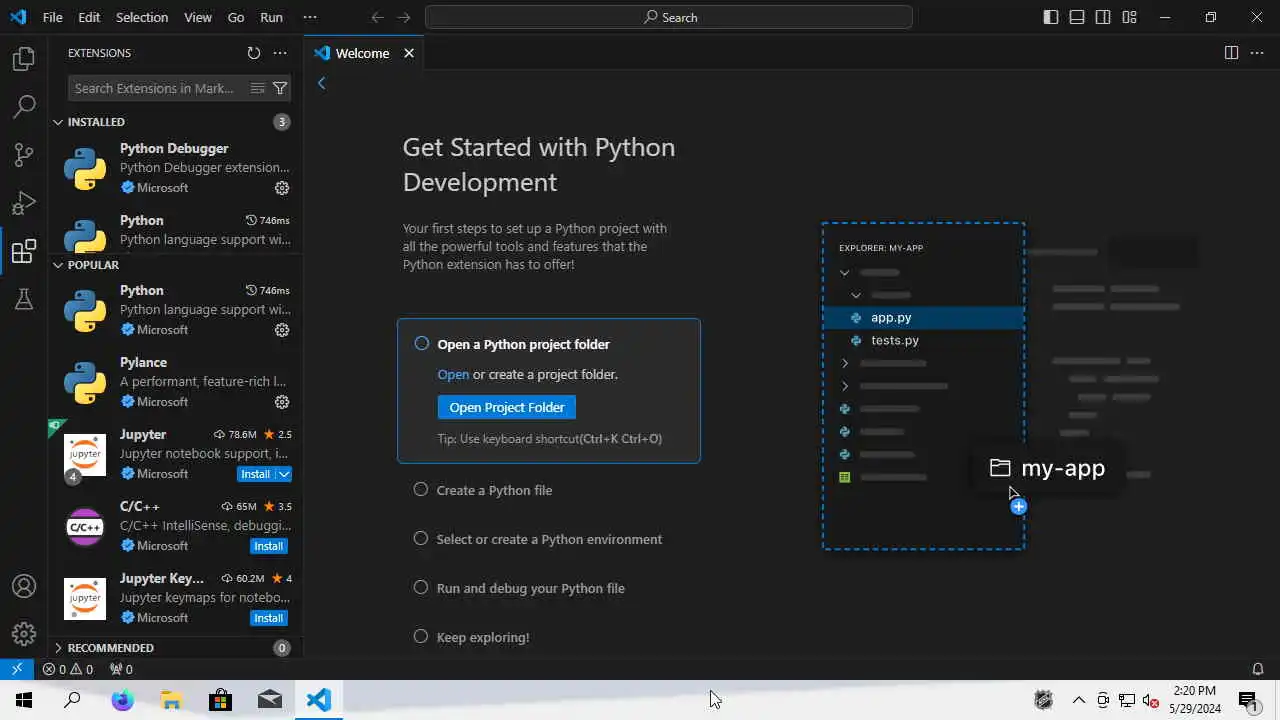1280x720 pixels.
Task: Open Extensions panel more actions menu
Action: (280, 53)
